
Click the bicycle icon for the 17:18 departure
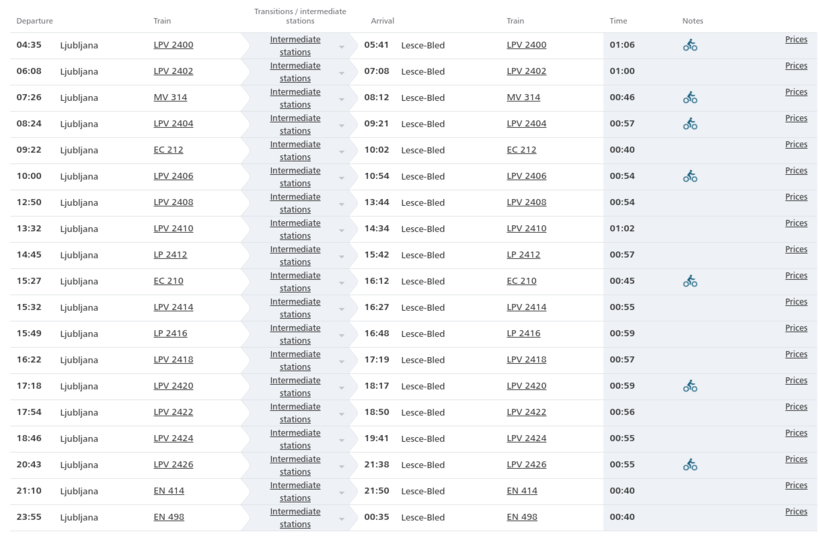pos(690,386)
